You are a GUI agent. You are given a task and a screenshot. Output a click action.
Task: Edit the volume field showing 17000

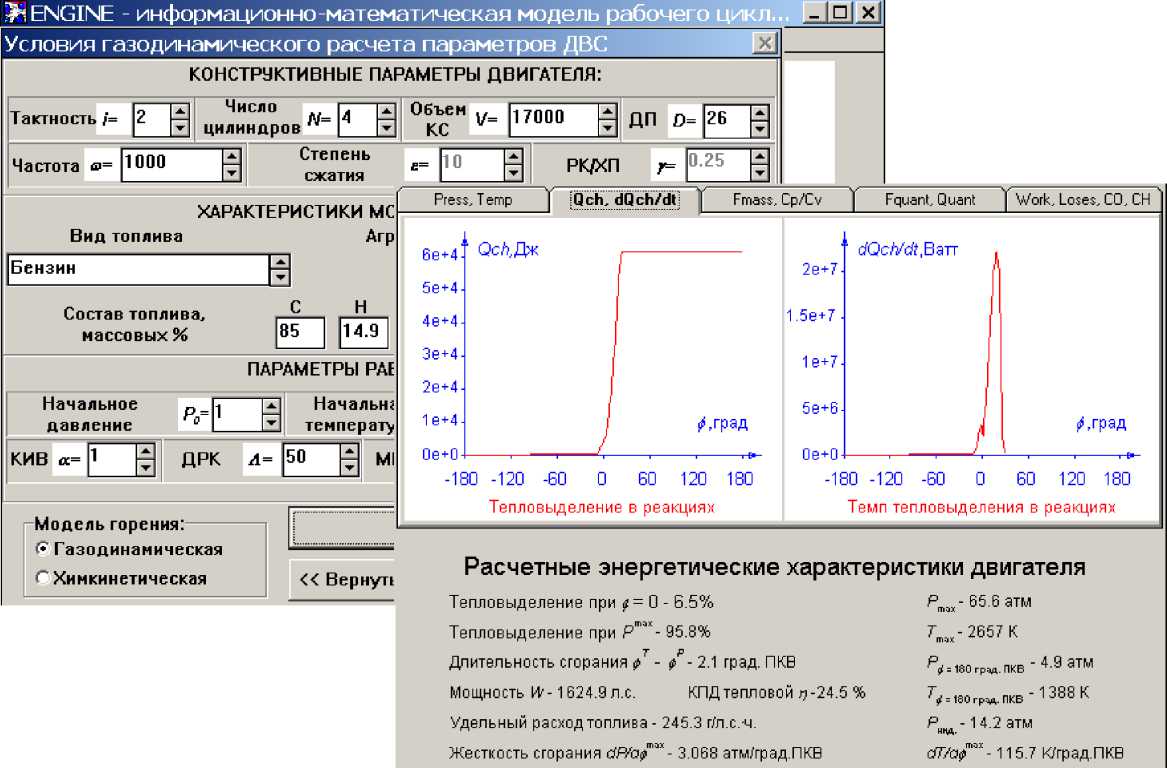click(x=554, y=119)
